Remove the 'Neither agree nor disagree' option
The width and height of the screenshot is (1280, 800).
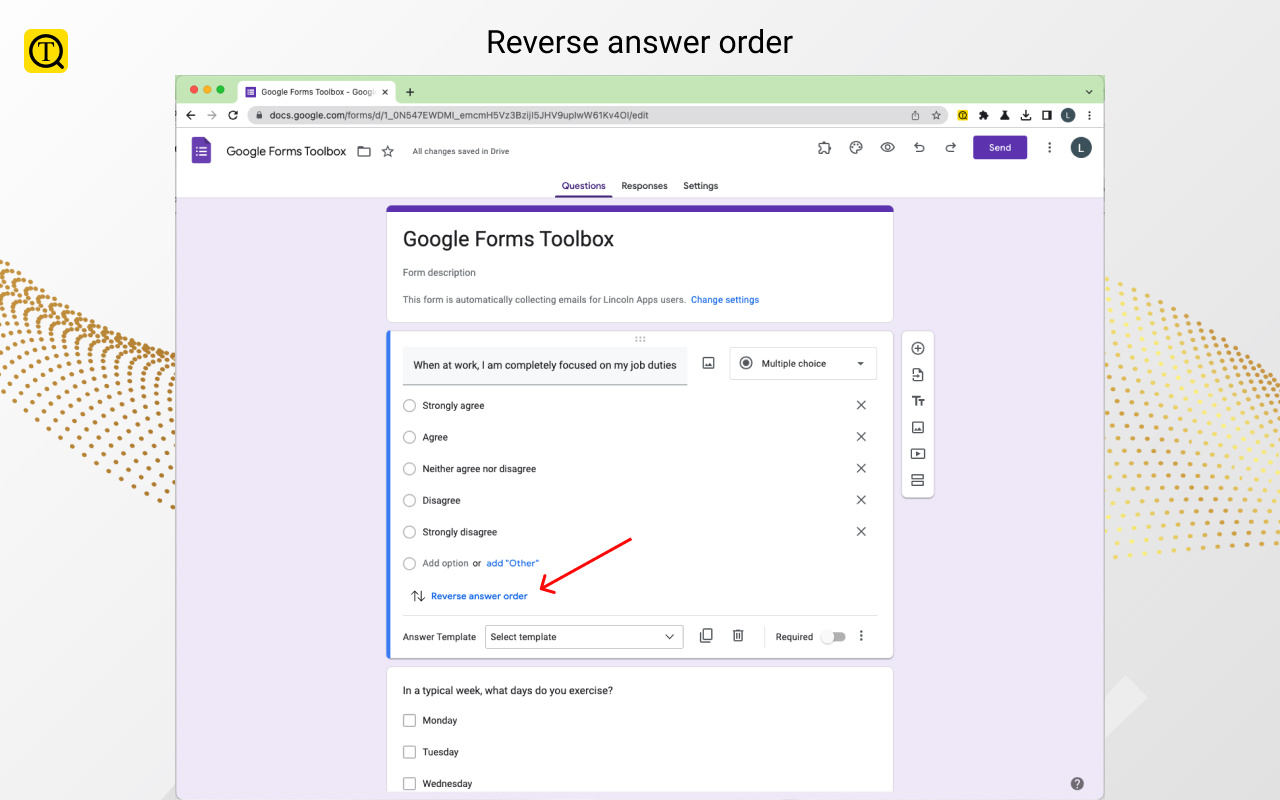pyautogui.click(x=861, y=468)
